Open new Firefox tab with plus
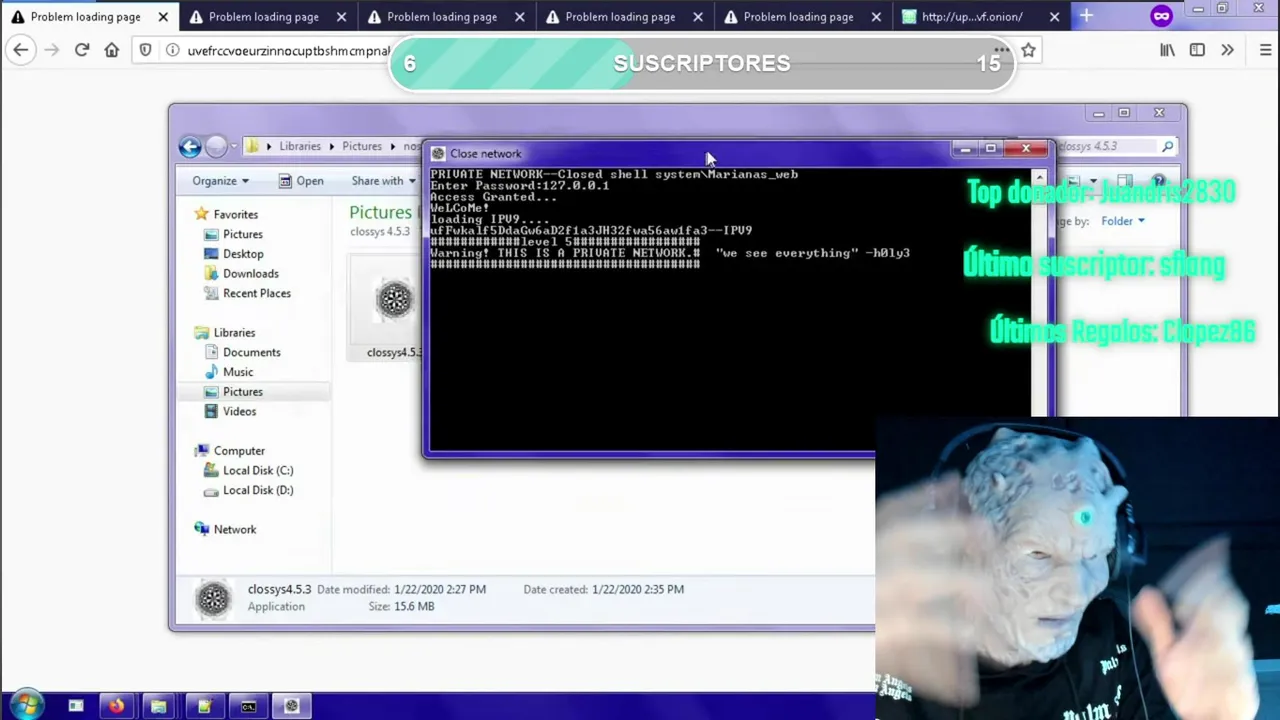 tap(1086, 16)
